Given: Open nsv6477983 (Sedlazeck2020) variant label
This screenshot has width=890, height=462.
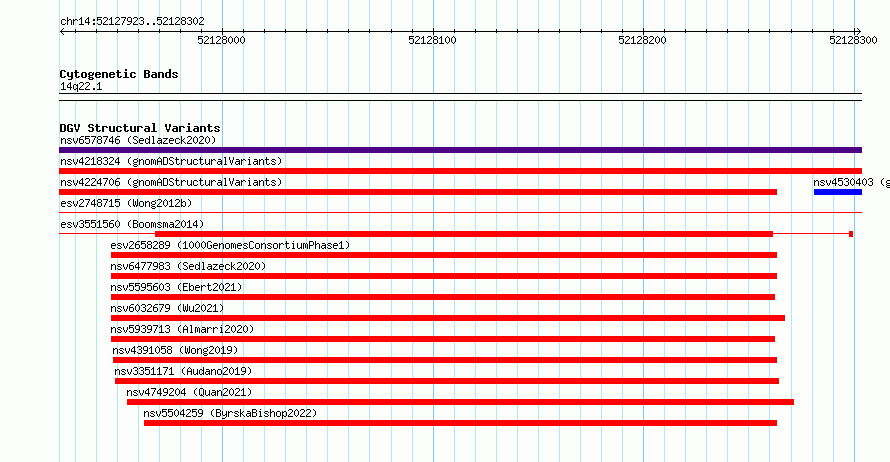Looking at the screenshot, I should pyautogui.click(x=188, y=266).
